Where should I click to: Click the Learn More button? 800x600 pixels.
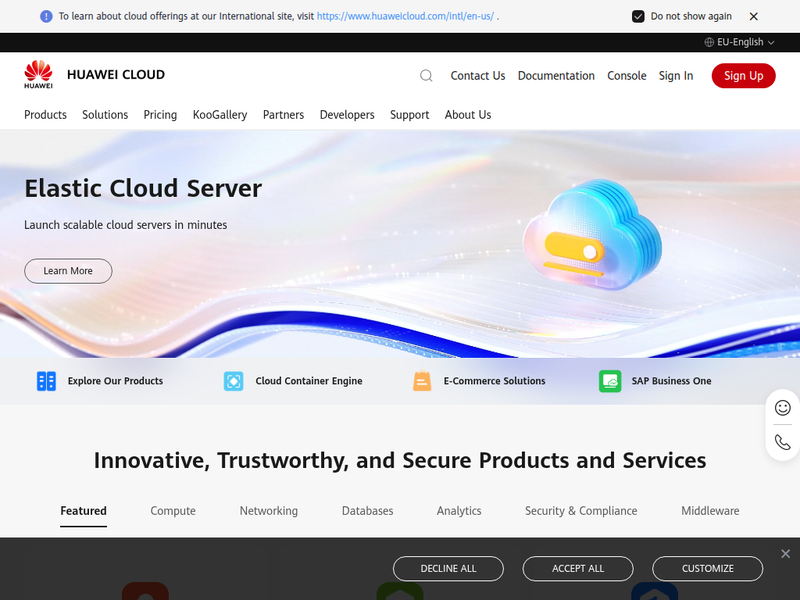[68, 271]
